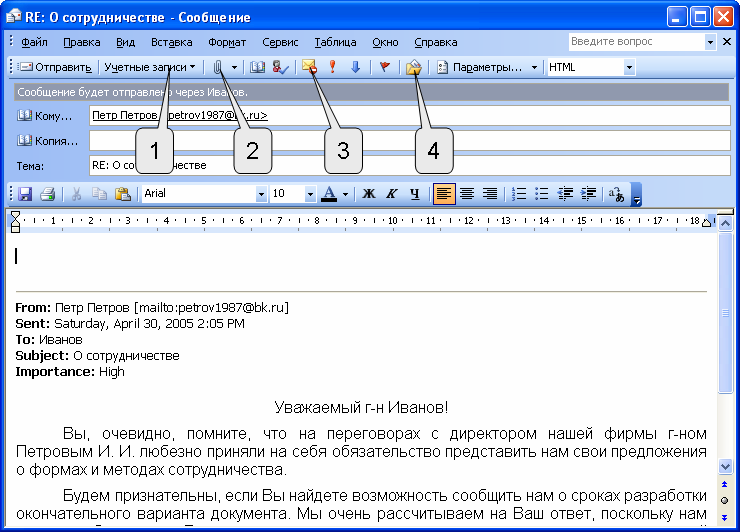Expand the help question dropdown arrow

pyautogui.click(x=710, y=42)
